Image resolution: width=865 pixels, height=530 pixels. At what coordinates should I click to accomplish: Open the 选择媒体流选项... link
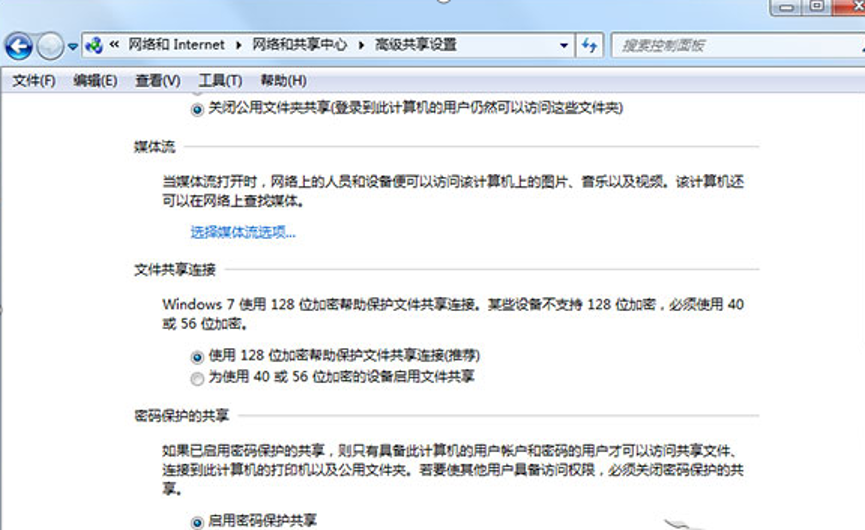(x=243, y=232)
